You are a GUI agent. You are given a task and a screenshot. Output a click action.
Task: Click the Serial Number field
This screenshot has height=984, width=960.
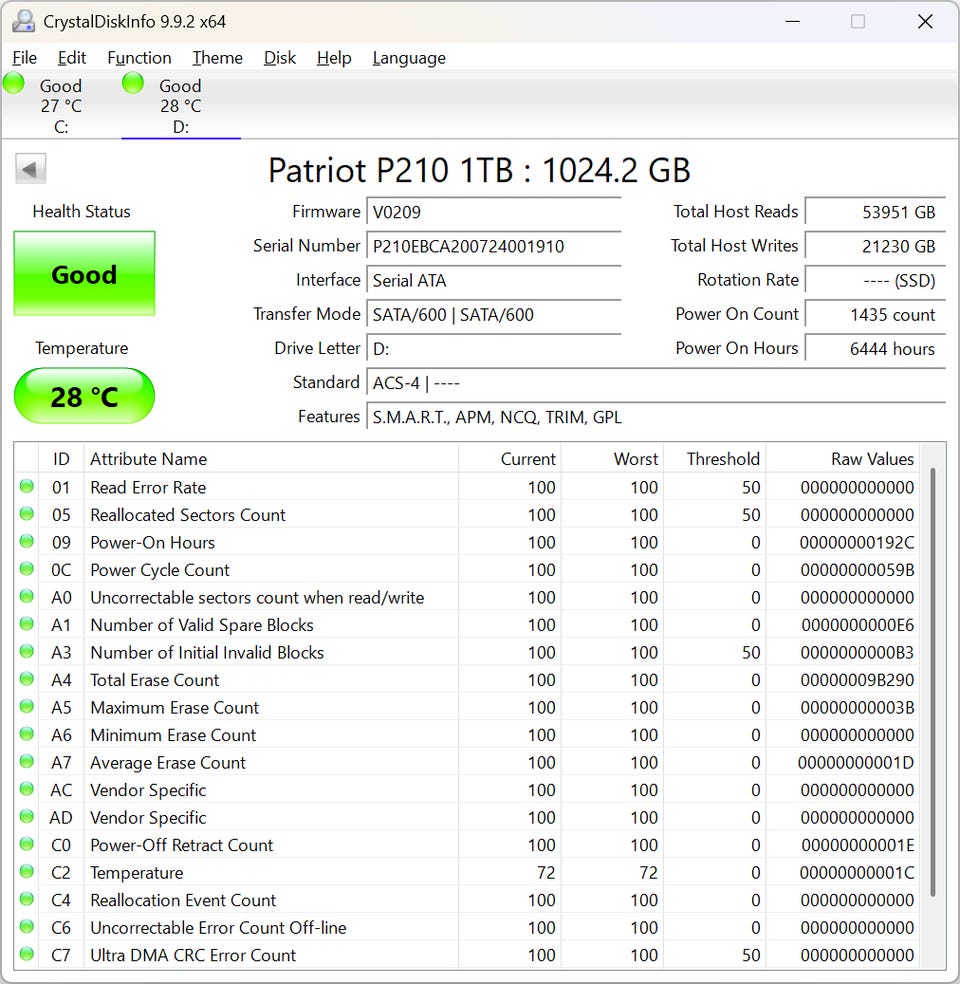[x=494, y=246]
